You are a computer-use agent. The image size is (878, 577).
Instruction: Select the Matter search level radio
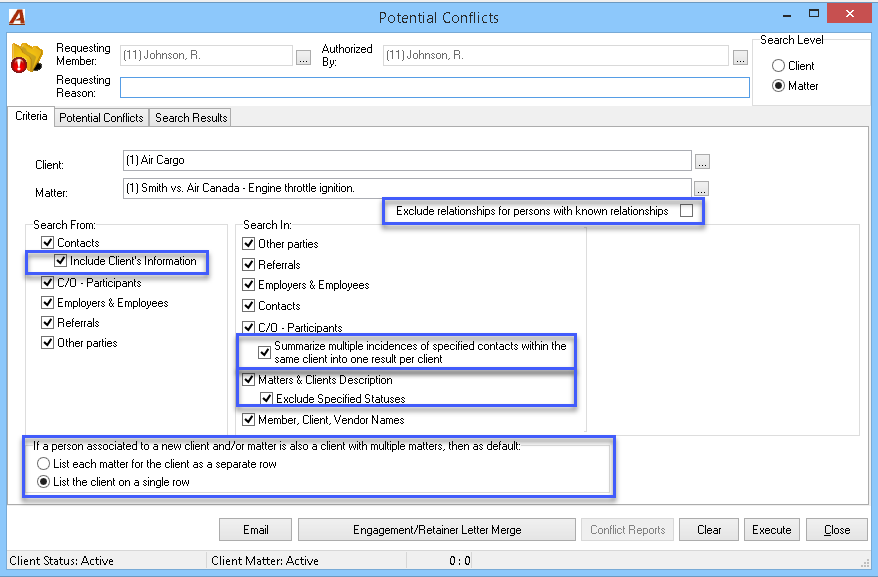click(x=778, y=86)
